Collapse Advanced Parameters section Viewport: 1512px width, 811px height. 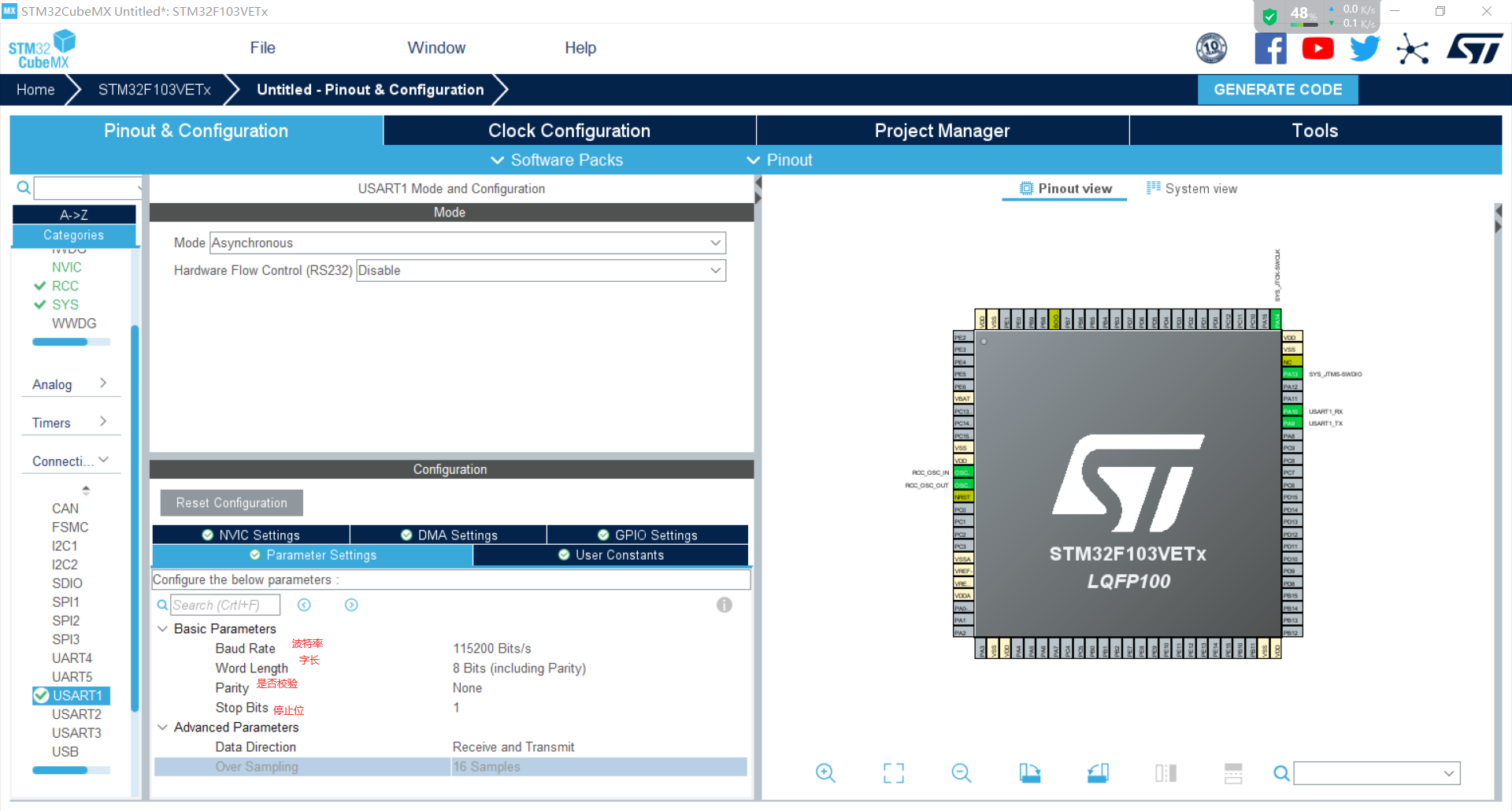pos(163,727)
